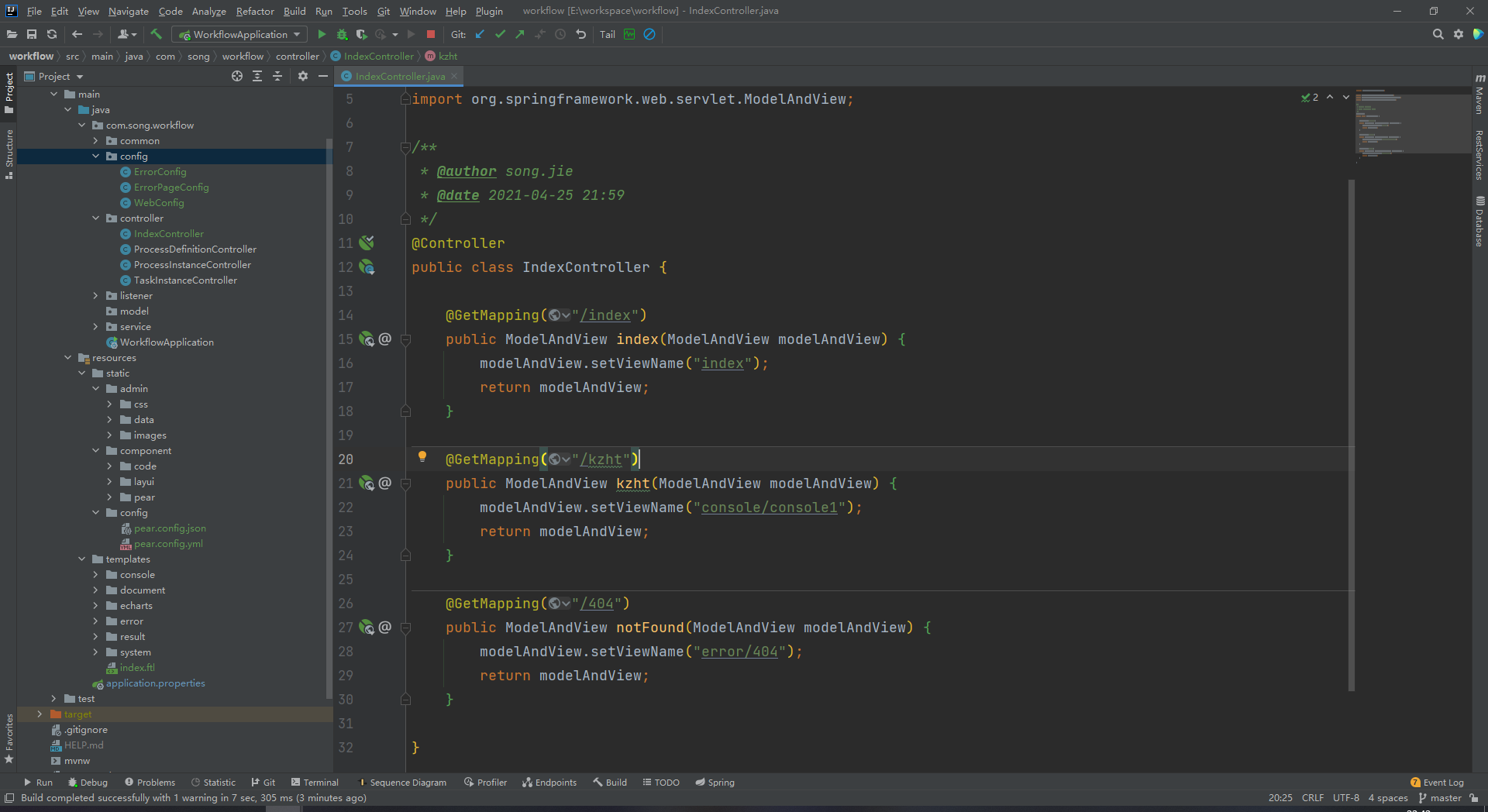Click the intention lightbulb on line 20

coord(422,457)
